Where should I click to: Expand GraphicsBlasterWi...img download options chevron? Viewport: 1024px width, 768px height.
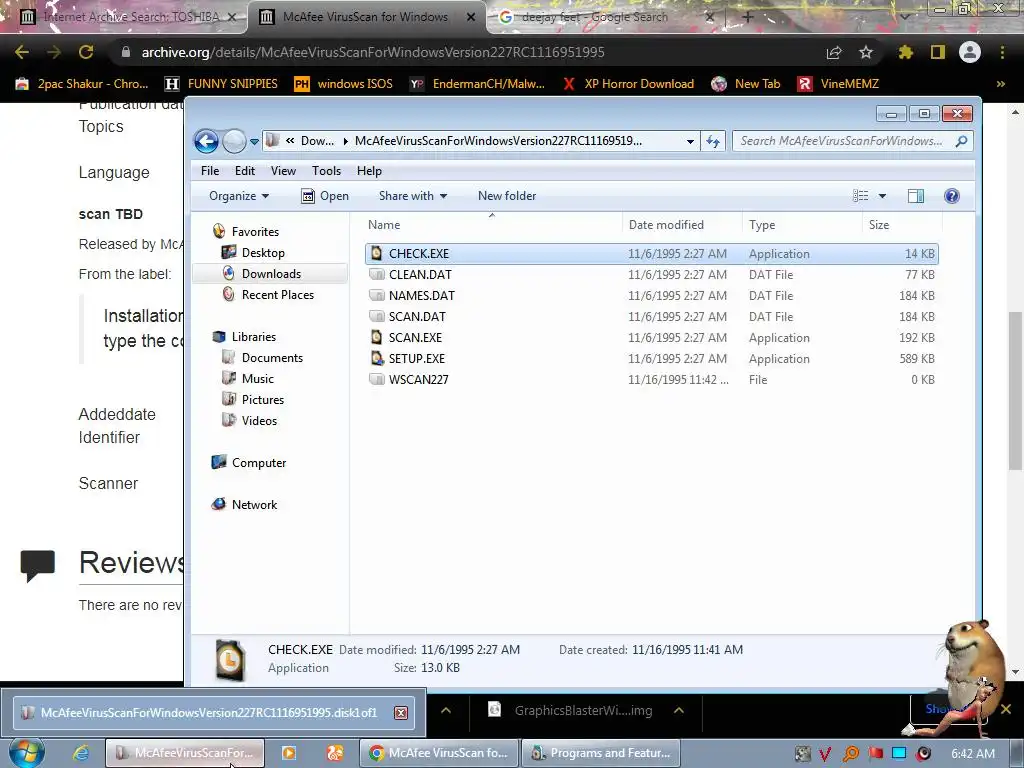tap(679, 711)
